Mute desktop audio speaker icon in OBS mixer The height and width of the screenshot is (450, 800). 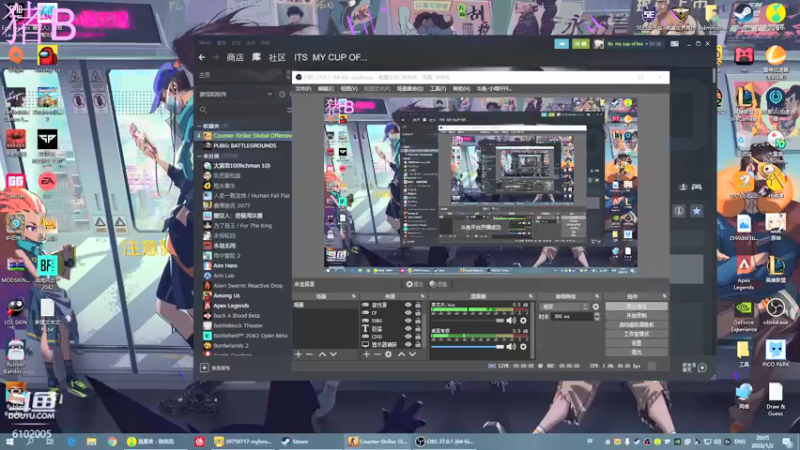point(511,346)
